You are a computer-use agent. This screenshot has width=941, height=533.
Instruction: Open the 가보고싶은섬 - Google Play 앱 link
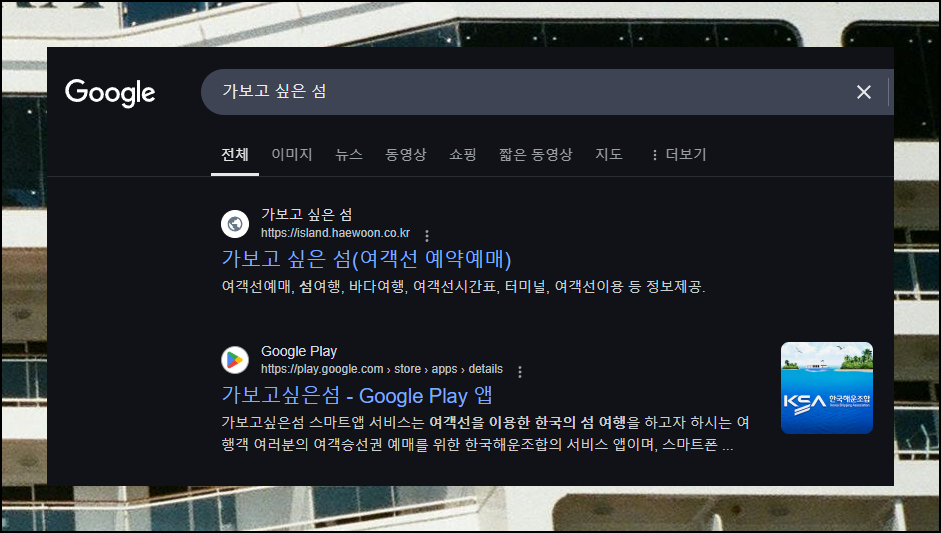(357, 396)
